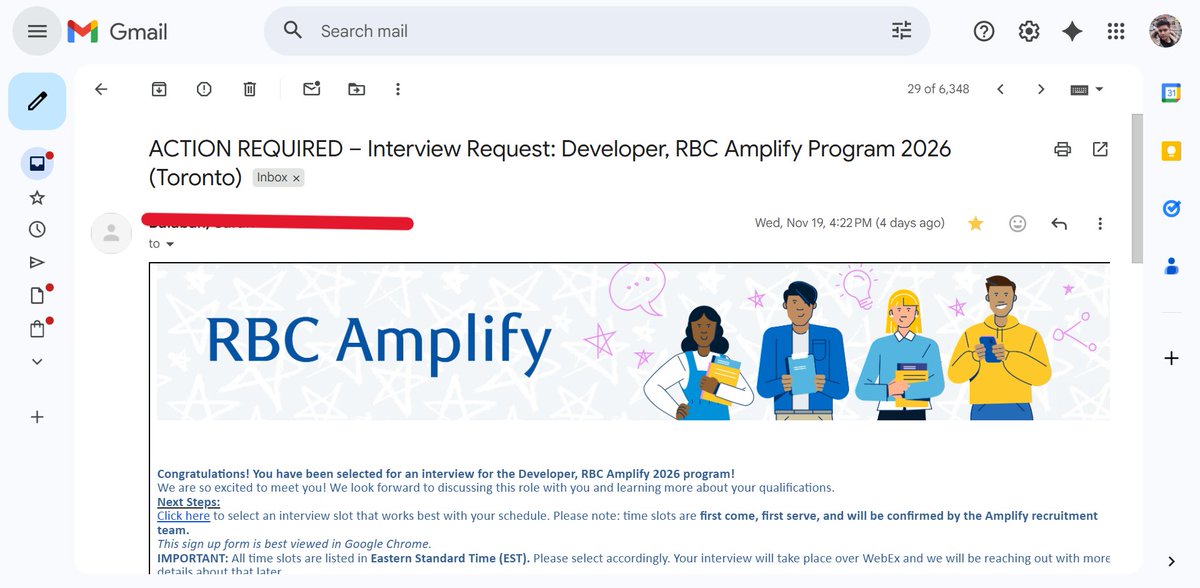This screenshot has height=588, width=1200.
Task: Open Settings gear icon
Action: click(1029, 31)
